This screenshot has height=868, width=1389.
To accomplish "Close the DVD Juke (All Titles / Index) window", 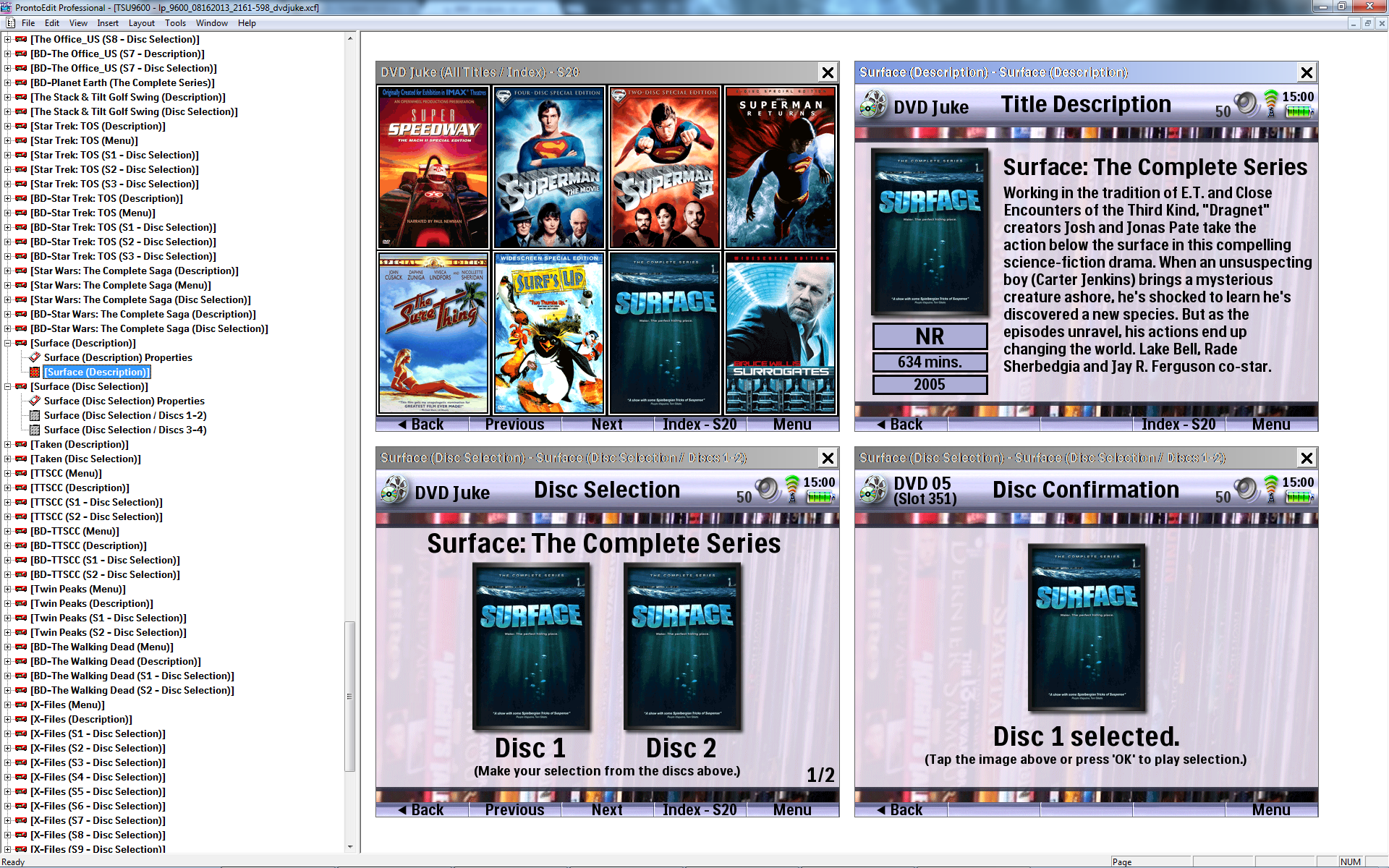I will [x=828, y=72].
